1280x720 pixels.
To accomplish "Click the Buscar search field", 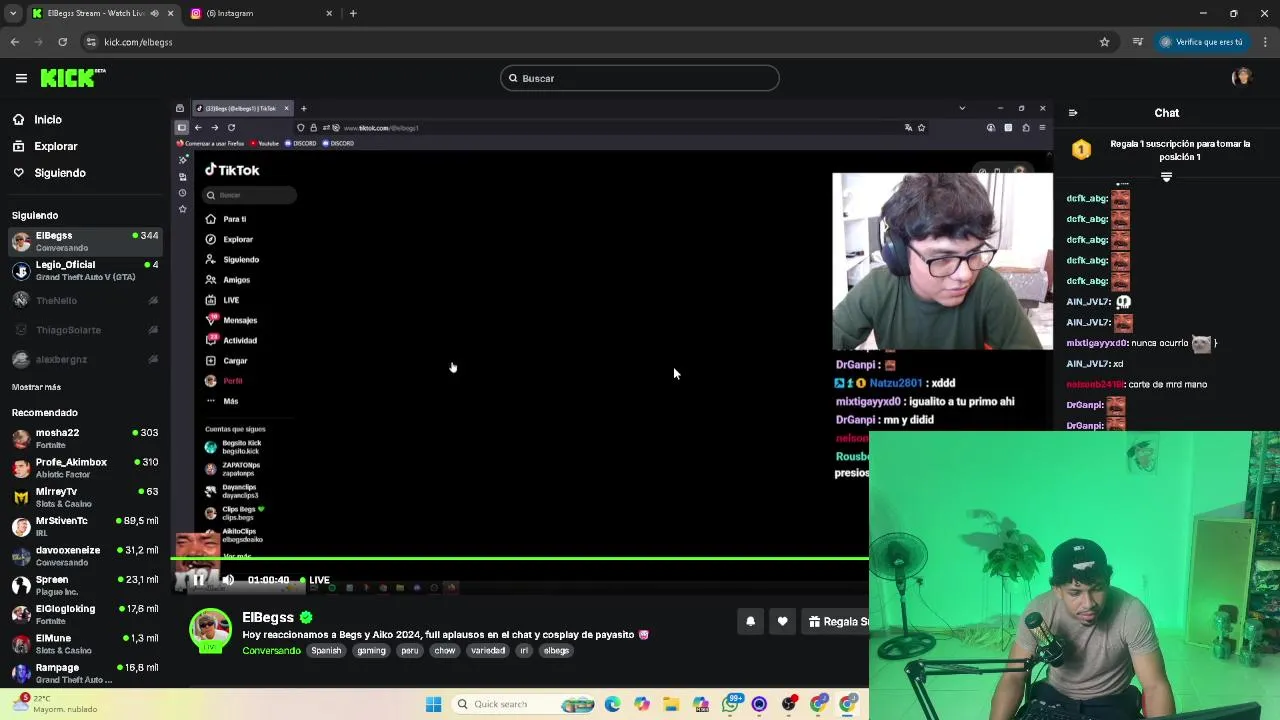I will (x=640, y=78).
